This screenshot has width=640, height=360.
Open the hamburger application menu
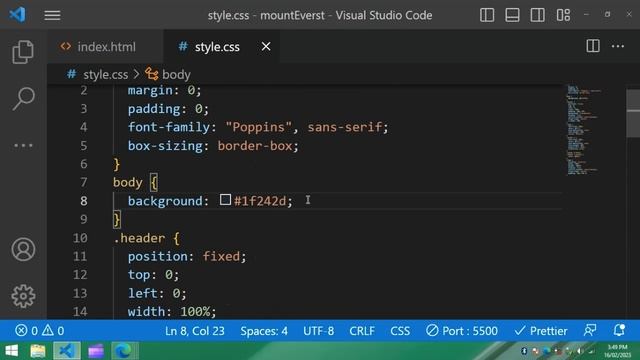tap(52, 16)
